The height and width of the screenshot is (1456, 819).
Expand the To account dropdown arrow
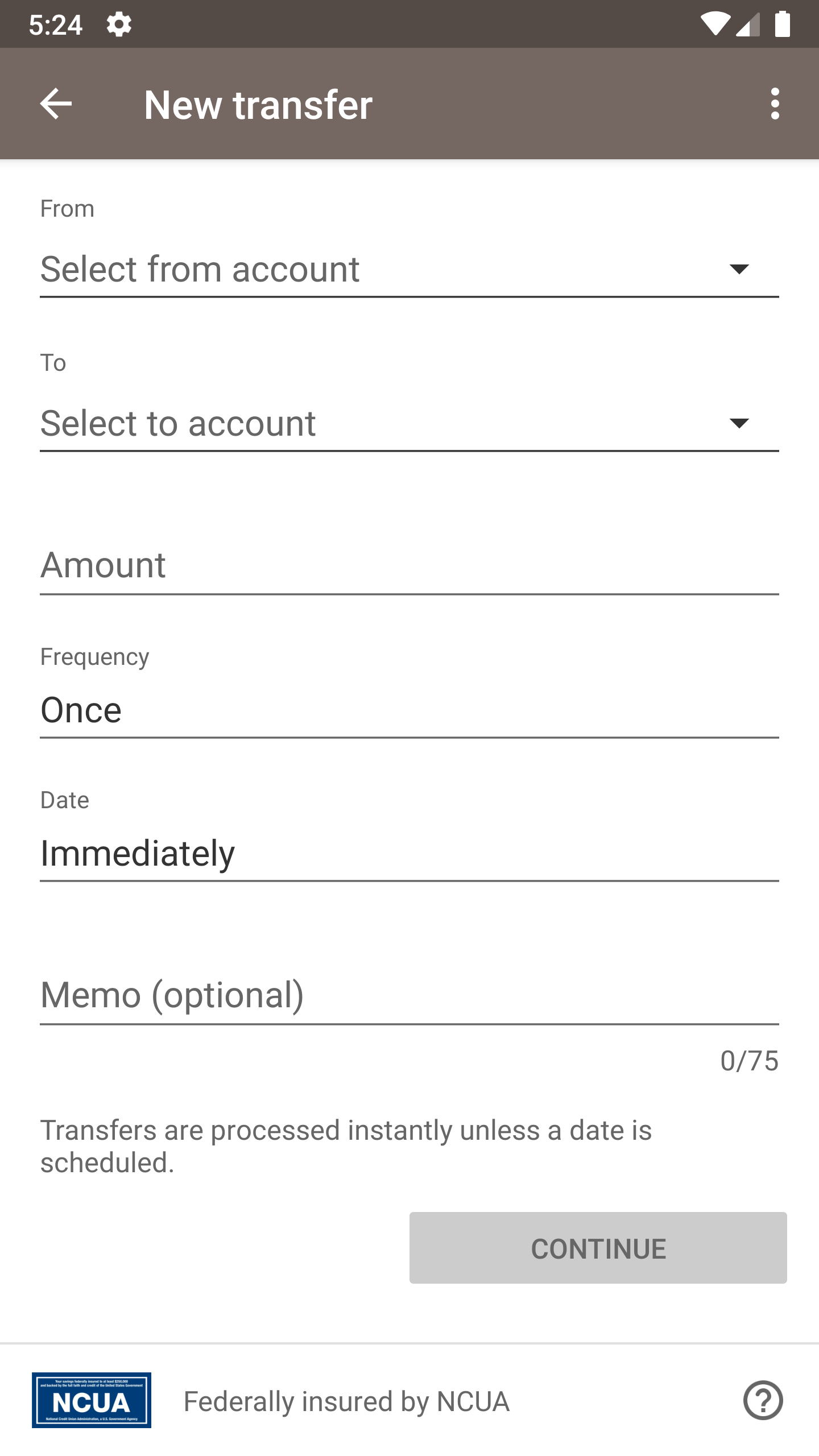739,423
